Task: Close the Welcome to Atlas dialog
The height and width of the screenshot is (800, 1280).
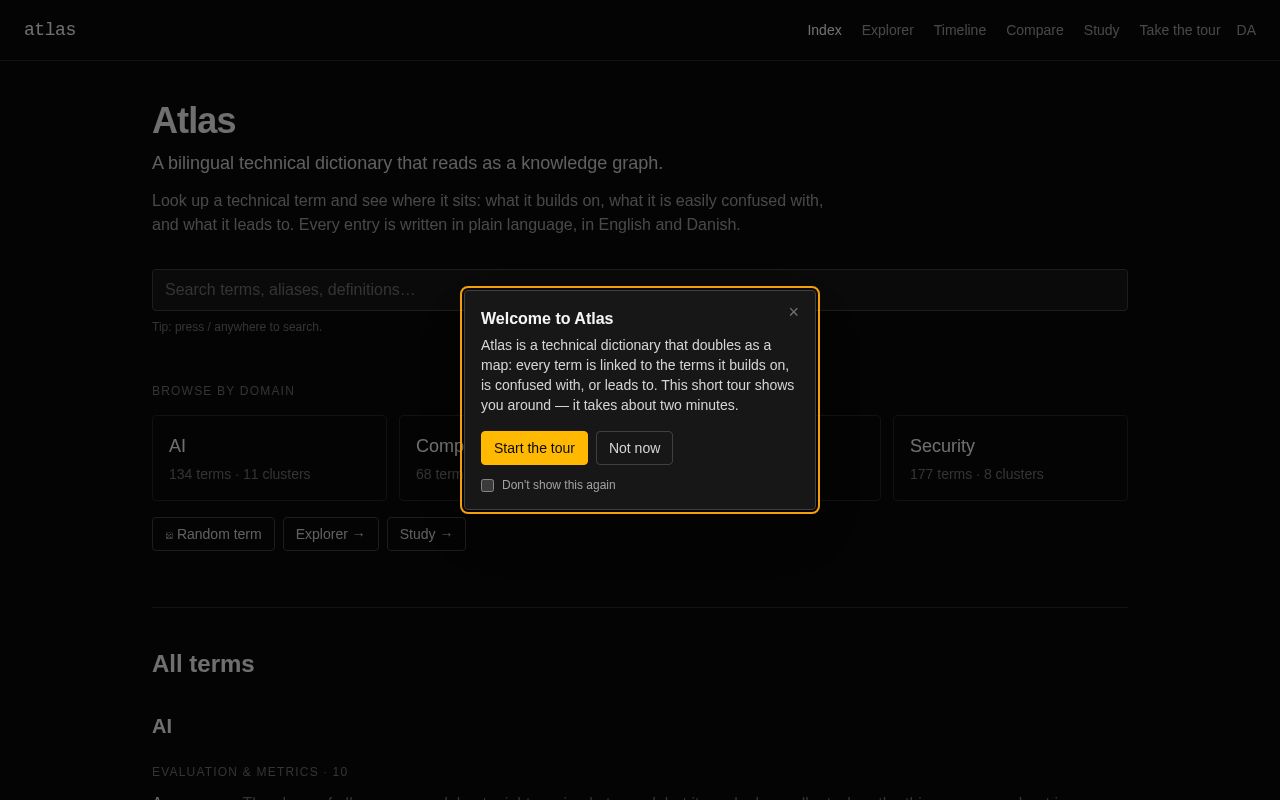Action: click(x=794, y=312)
